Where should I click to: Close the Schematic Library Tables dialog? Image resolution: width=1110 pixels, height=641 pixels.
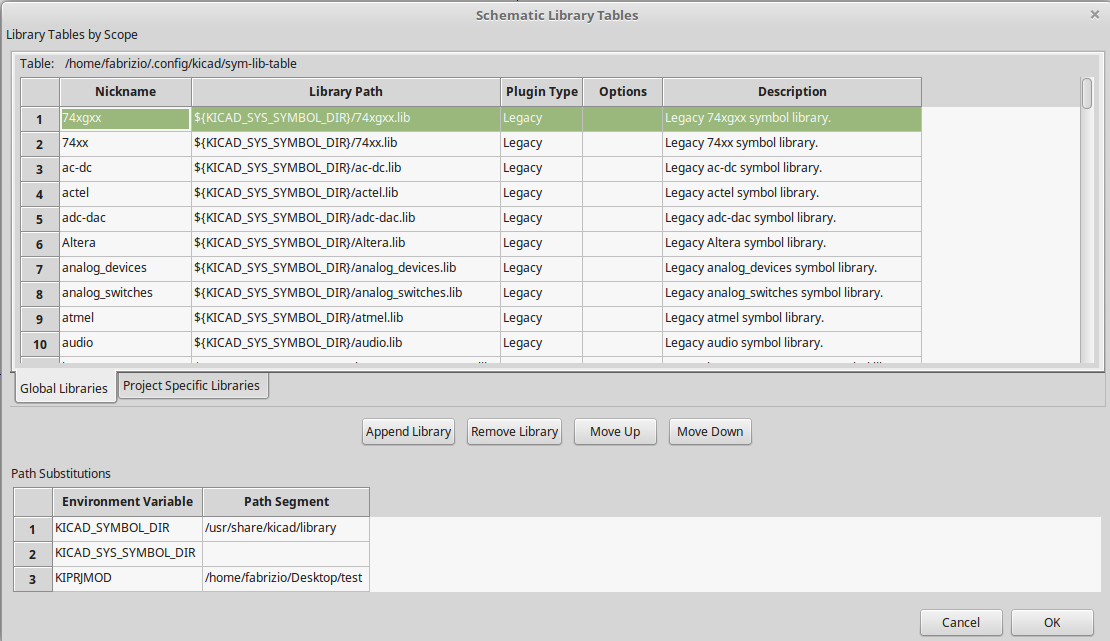(x=1094, y=15)
